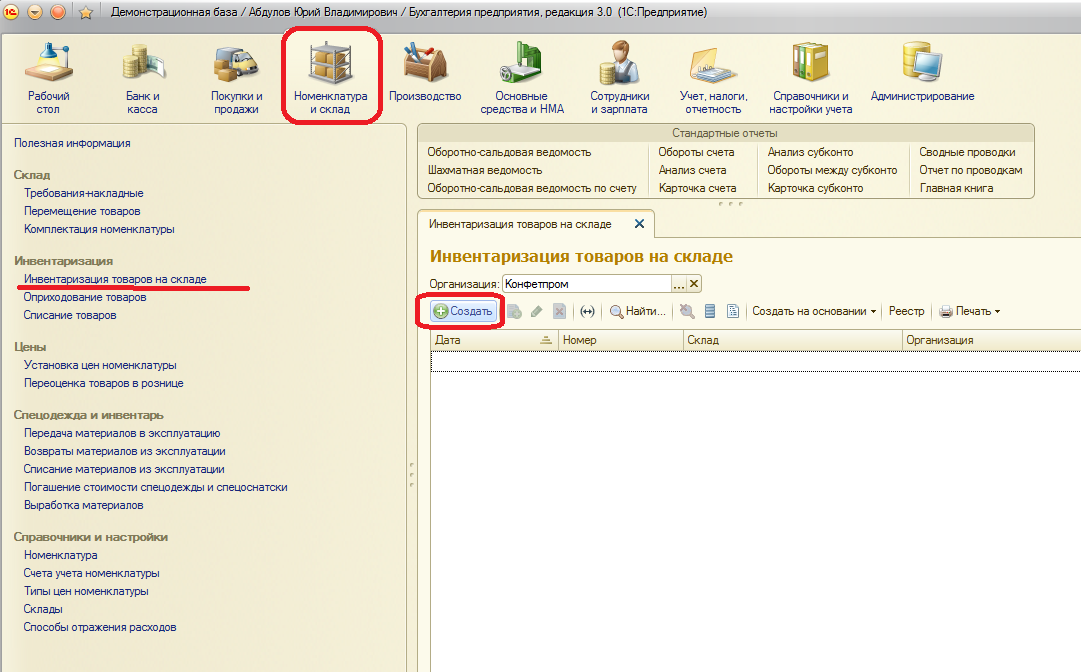The width and height of the screenshot is (1081, 672).
Task: Open the Favorites star icon in title bar
Action: coord(85,12)
